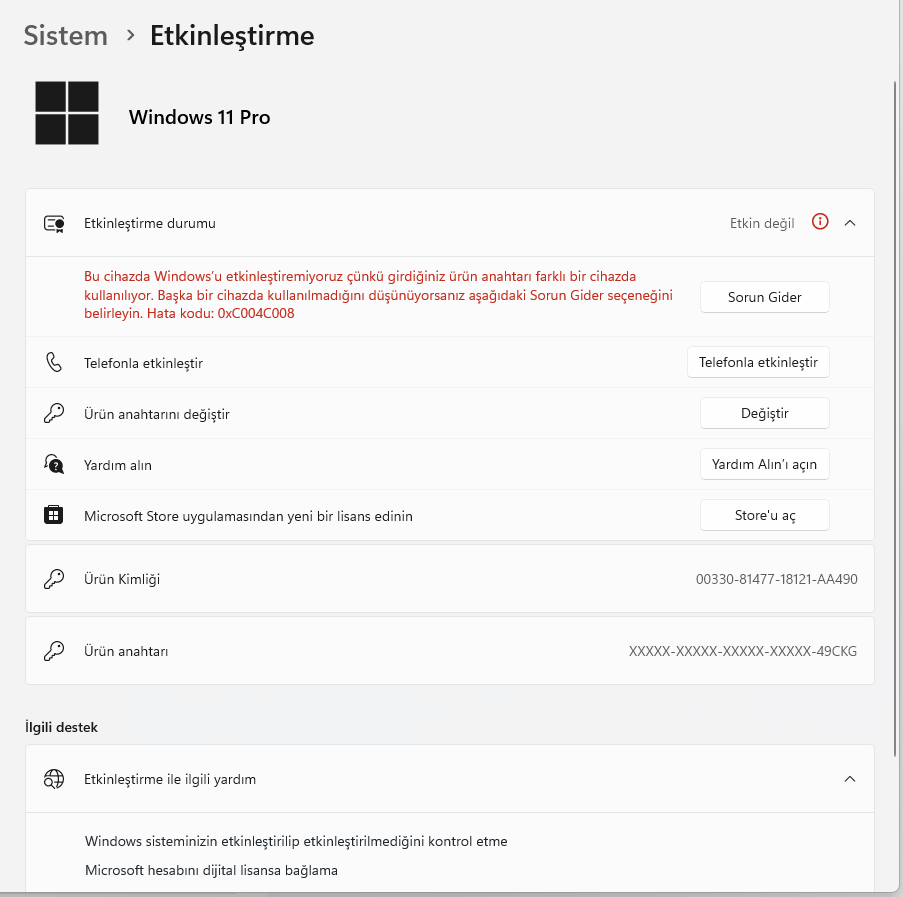Click the Windows 11 Pro logo

pos(67,113)
